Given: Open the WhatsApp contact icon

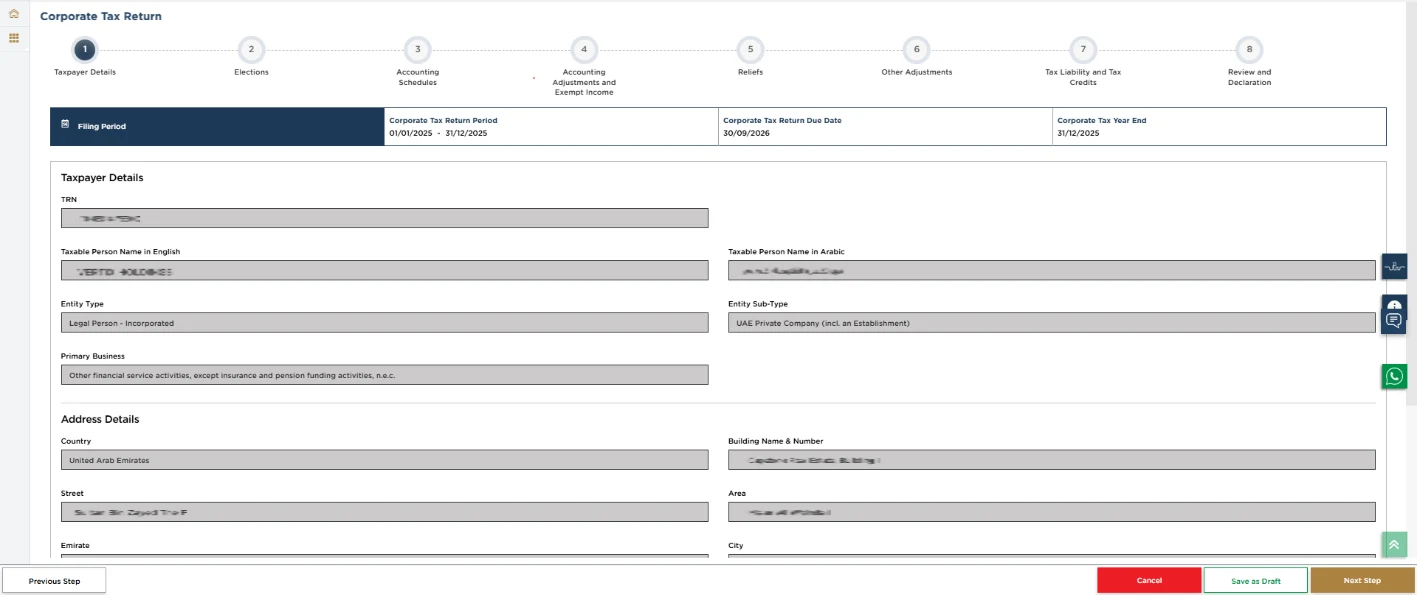Looking at the screenshot, I should [1394, 376].
